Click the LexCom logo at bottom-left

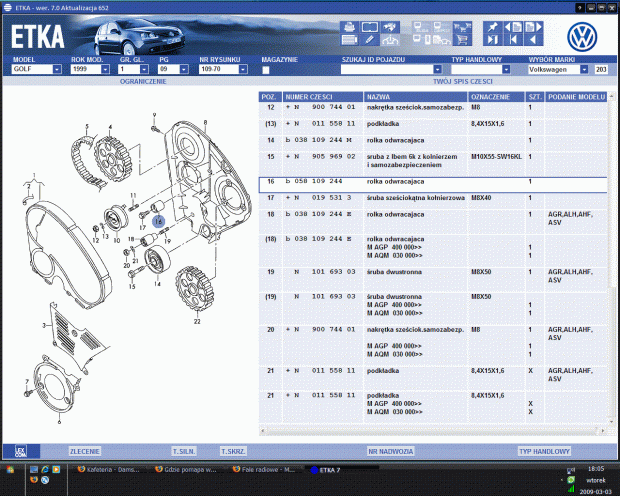pyautogui.click(x=21, y=451)
